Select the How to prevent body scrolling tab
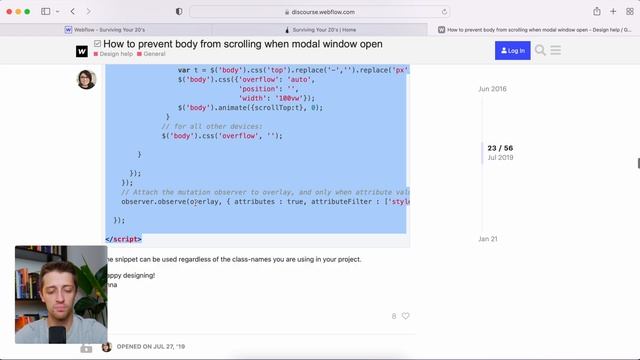Viewport: 640px width, 360px height. coord(534,30)
